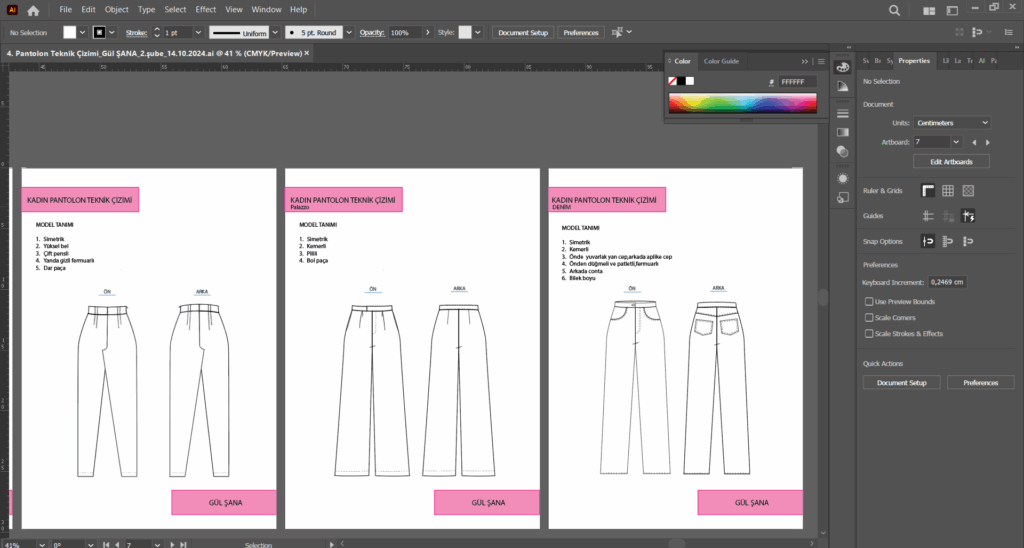Check the Scale Corners option
Image resolution: width=1024 pixels, height=548 pixels.
pyautogui.click(x=868, y=317)
